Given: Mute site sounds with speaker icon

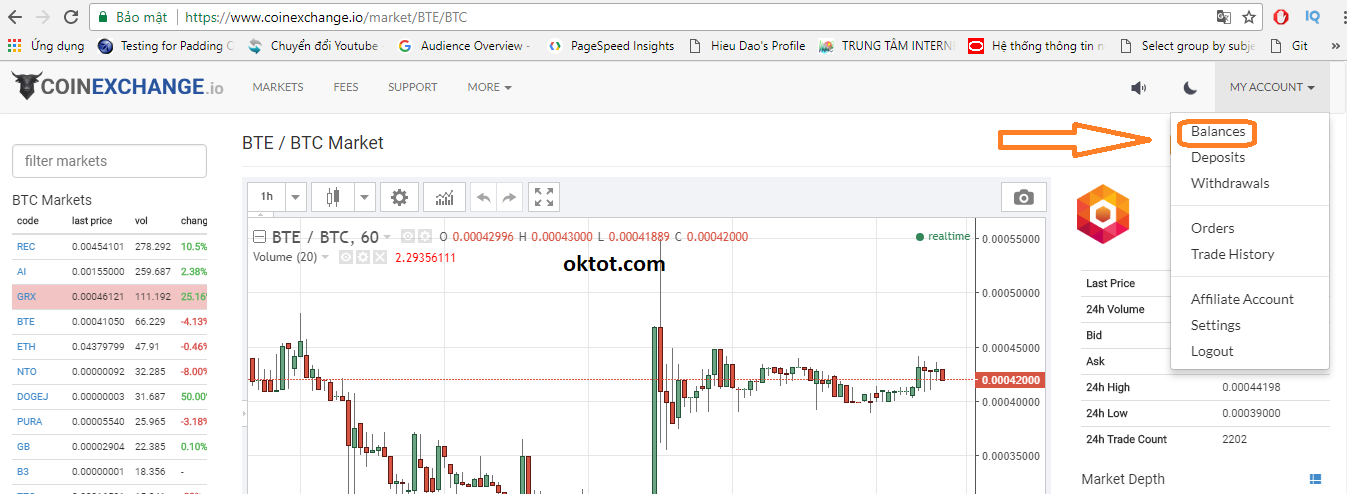Looking at the screenshot, I should coord(1138,88).
